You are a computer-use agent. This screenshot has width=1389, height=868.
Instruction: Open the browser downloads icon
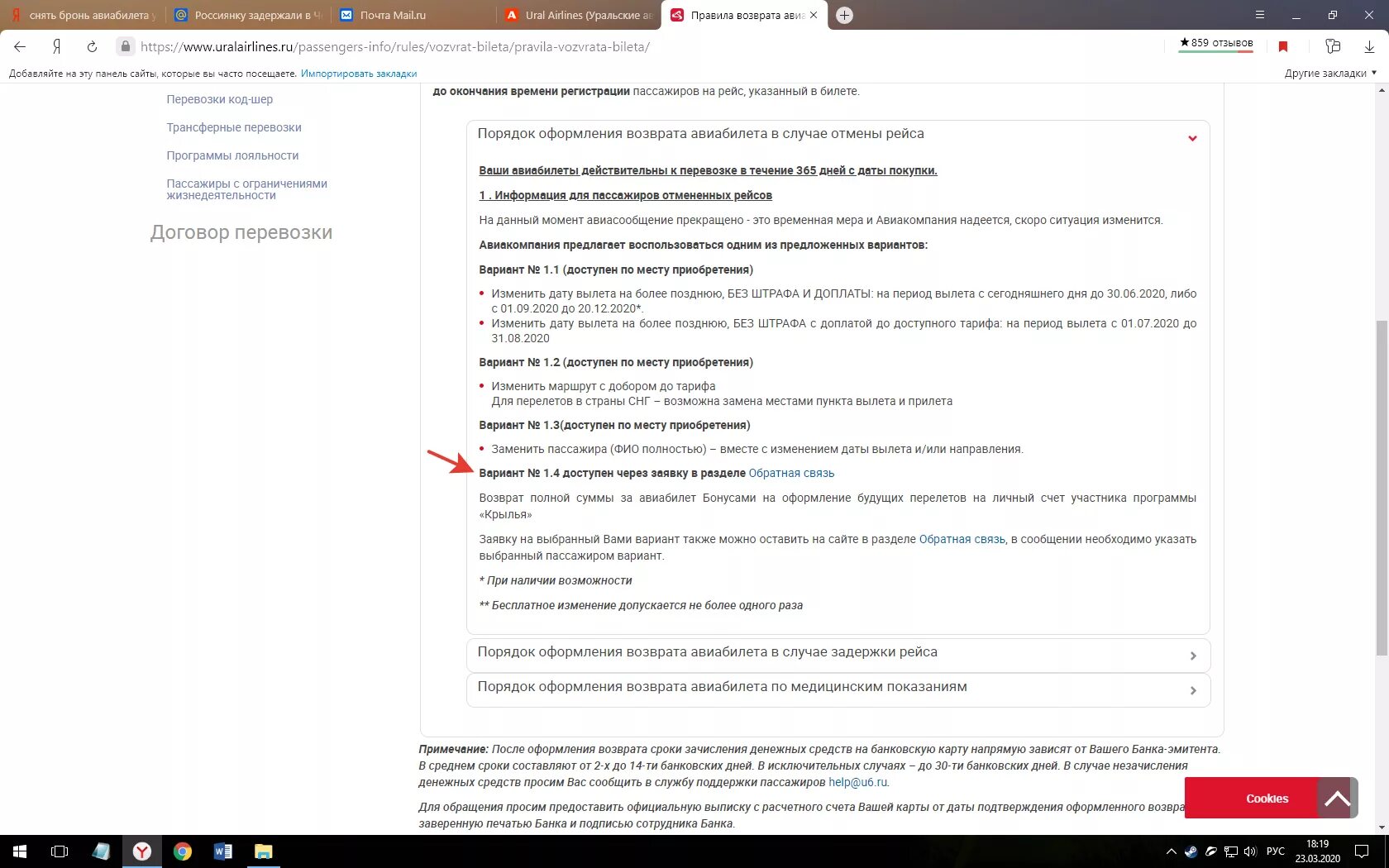pos(1369,46)
